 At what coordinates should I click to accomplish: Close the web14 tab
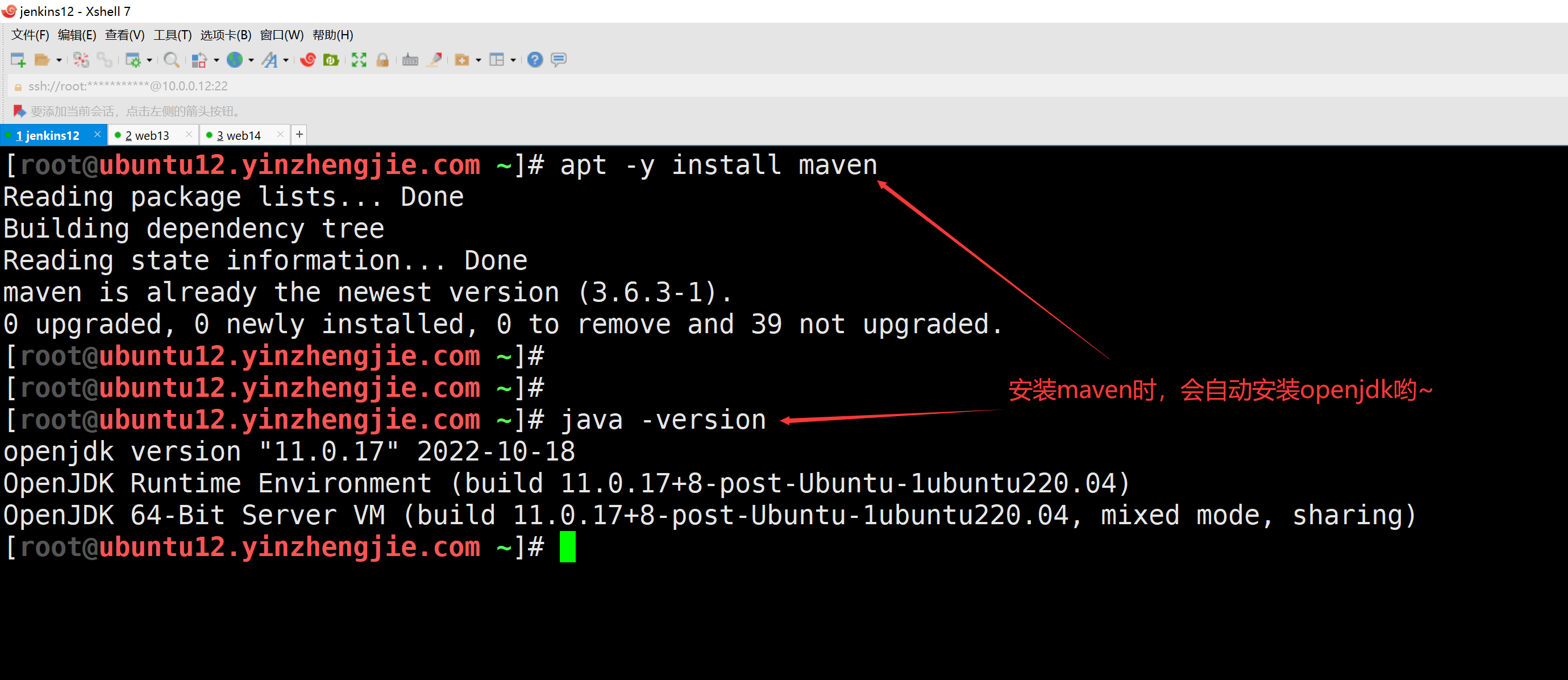[x=280, y=135]
